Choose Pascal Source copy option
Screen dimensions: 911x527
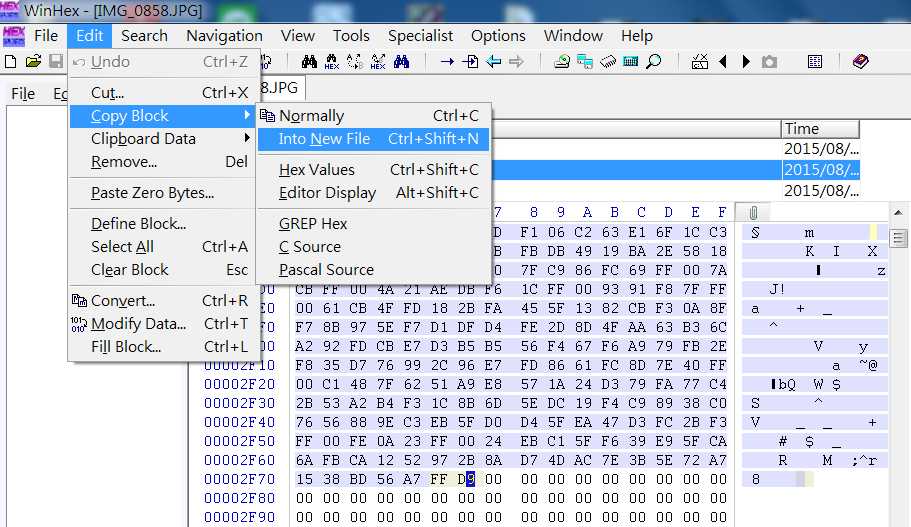[374, 270]
